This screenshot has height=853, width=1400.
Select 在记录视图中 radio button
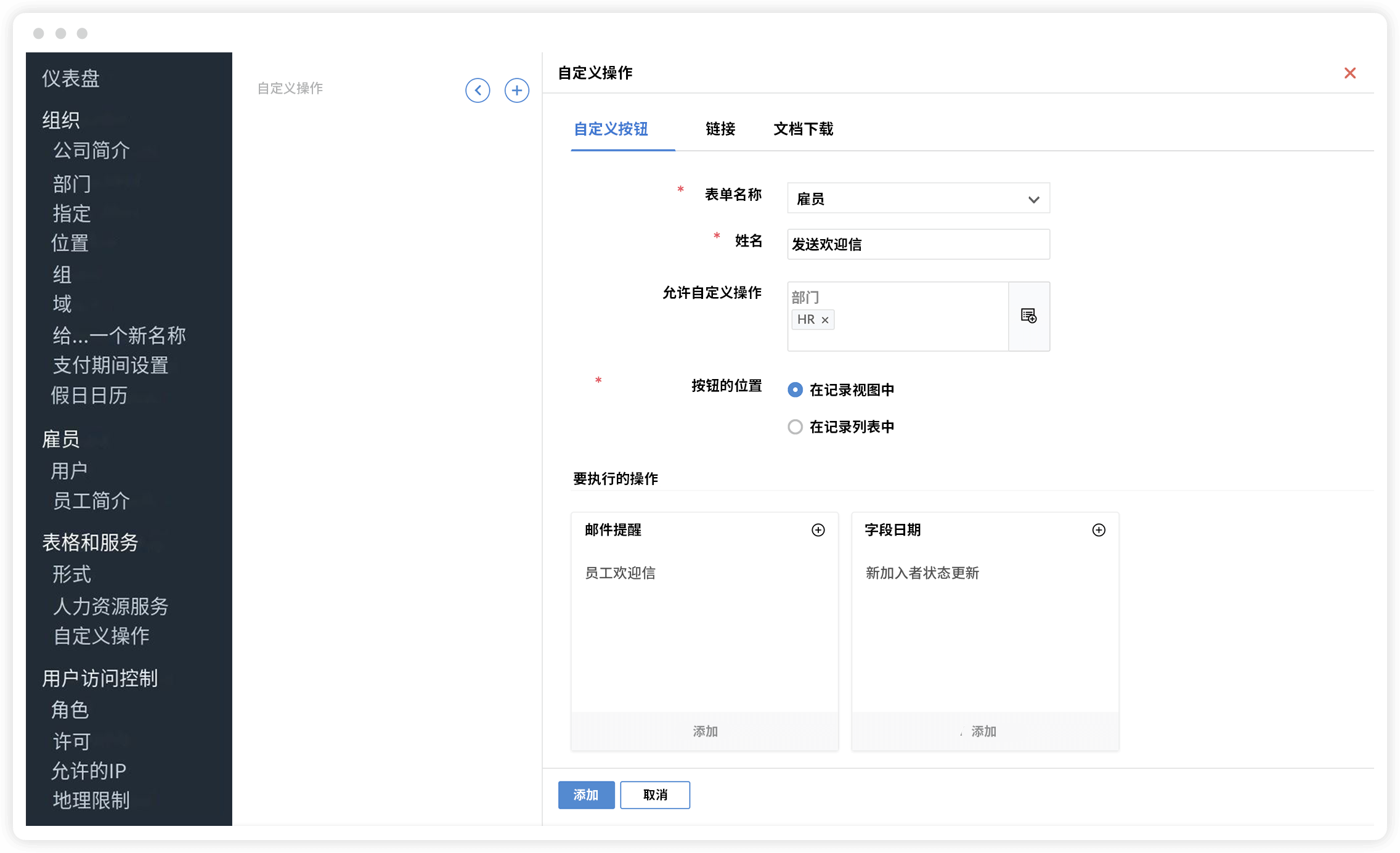tap(795, 390)
